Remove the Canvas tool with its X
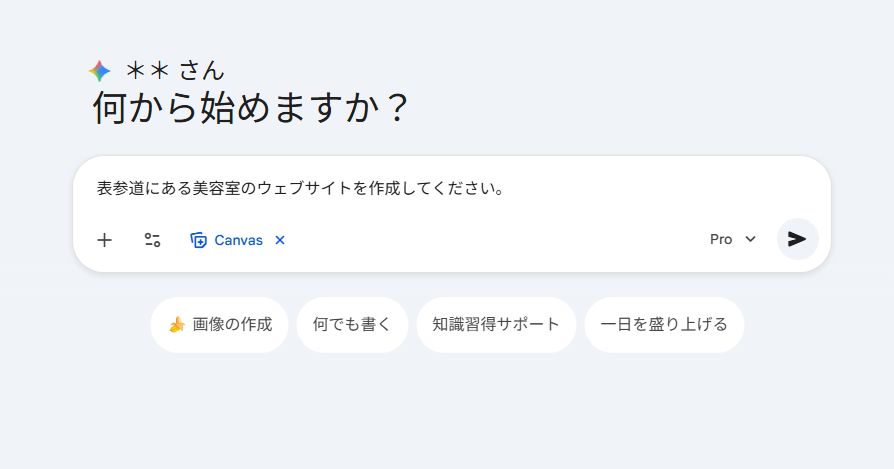894x469 pixels. [x=280, y=240]
